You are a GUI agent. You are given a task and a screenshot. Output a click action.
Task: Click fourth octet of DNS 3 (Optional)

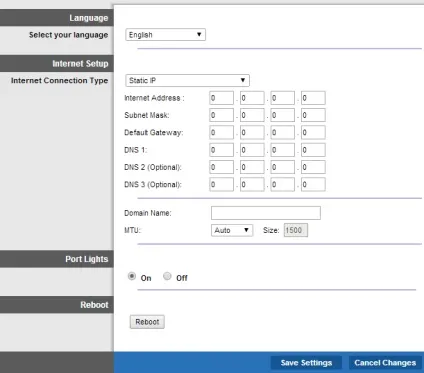(313, 185)
